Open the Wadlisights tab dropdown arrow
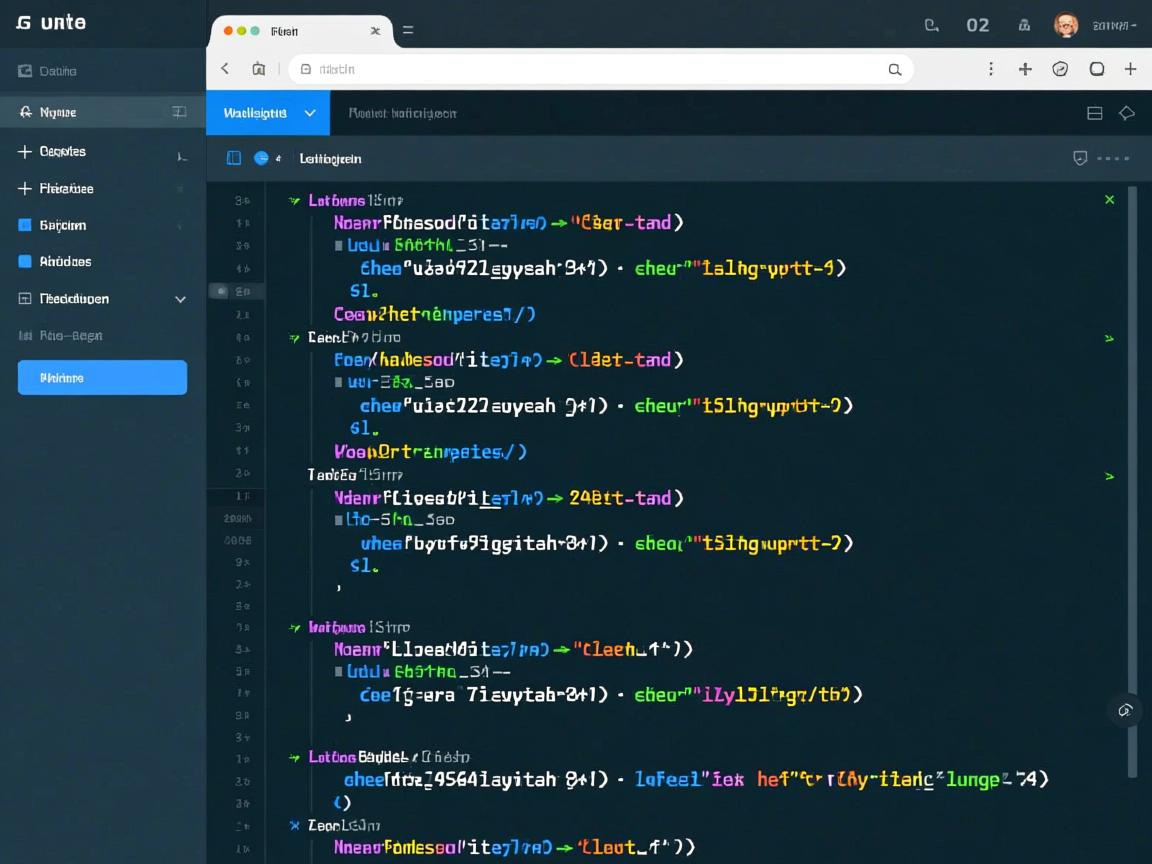This screenshot has width=1152, height=864. (x=310, y=113)
